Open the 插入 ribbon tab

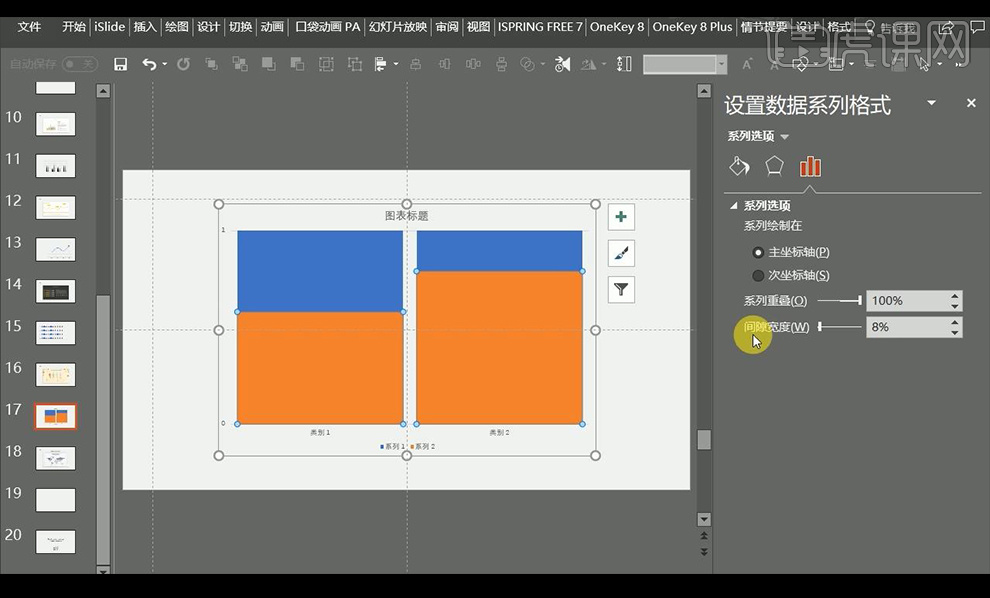[145, 27]
